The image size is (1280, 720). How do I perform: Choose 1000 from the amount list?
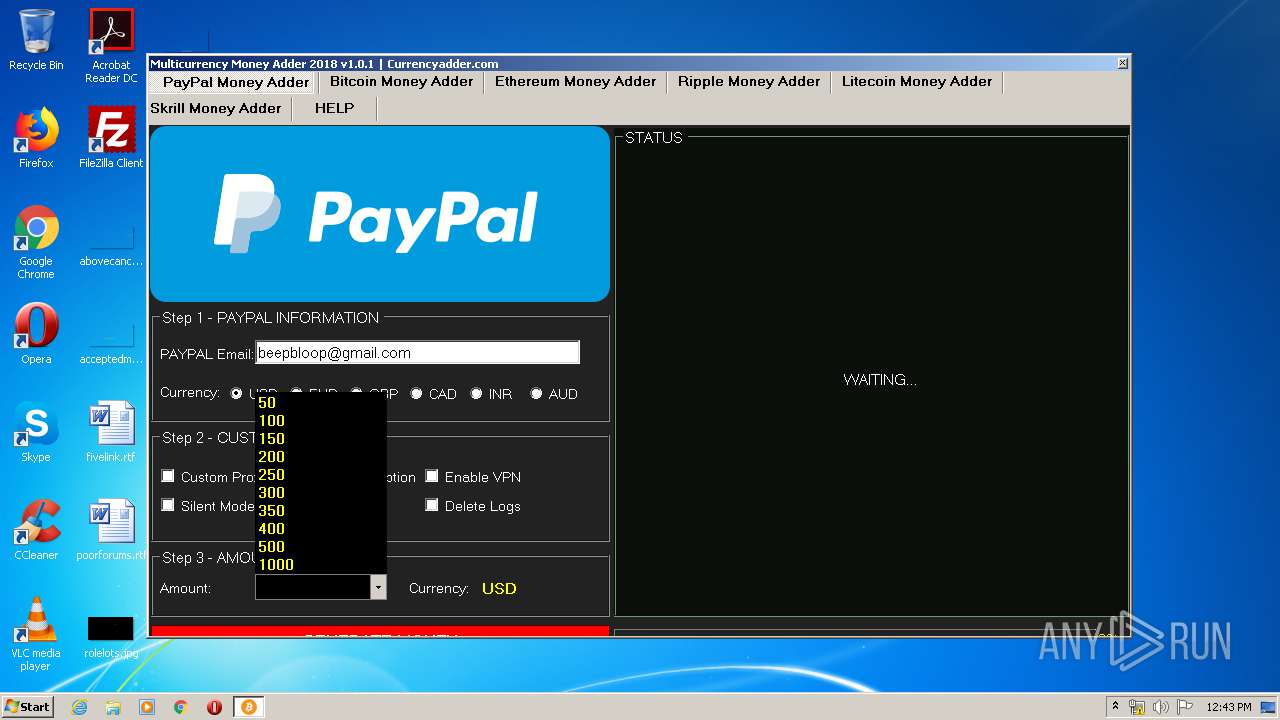(x=320, y=565)
